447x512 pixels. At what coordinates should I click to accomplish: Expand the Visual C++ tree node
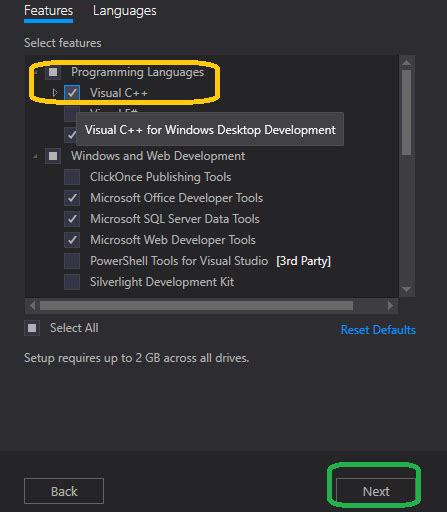tap(55, 92)
